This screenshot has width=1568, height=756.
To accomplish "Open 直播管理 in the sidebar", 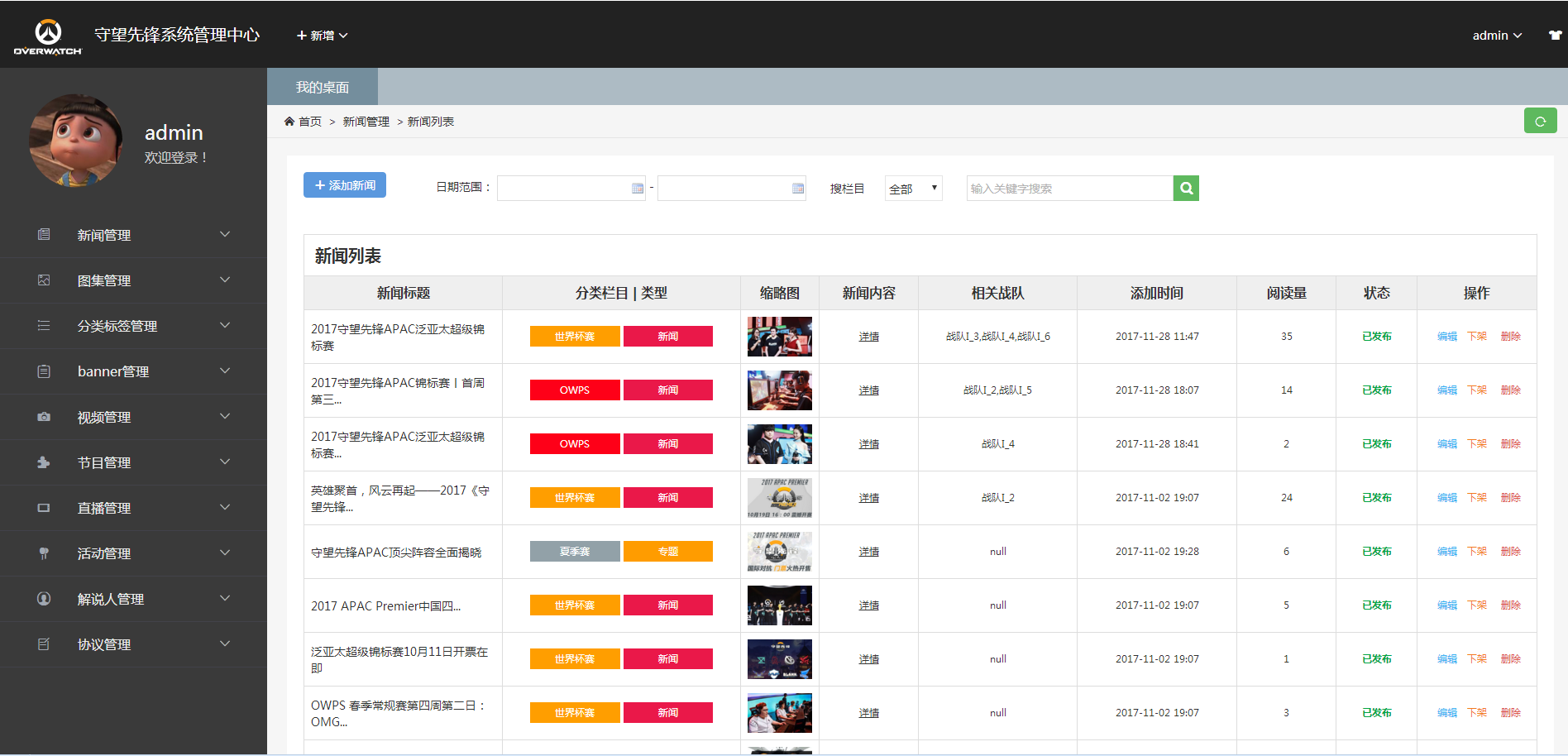I will coord(133,508).
